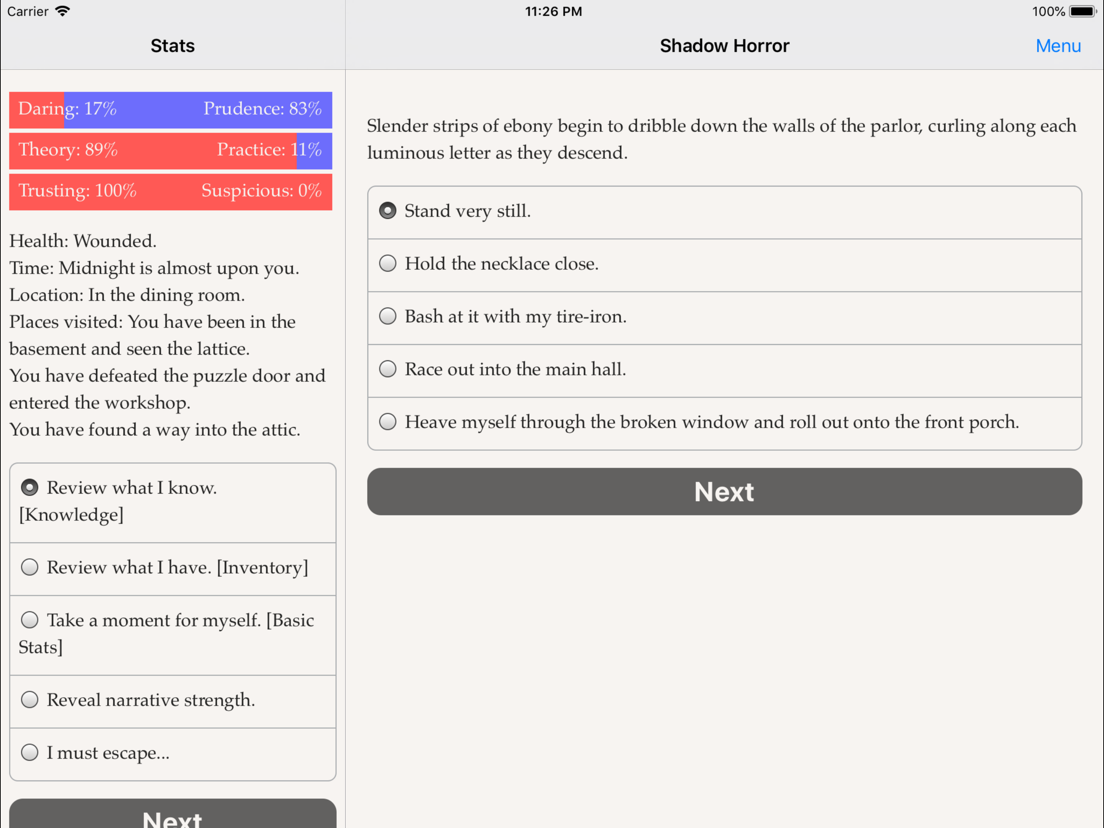Select the 'I must escape...' option
This screenshot has width=1104, height=828.
coord(172,754)
